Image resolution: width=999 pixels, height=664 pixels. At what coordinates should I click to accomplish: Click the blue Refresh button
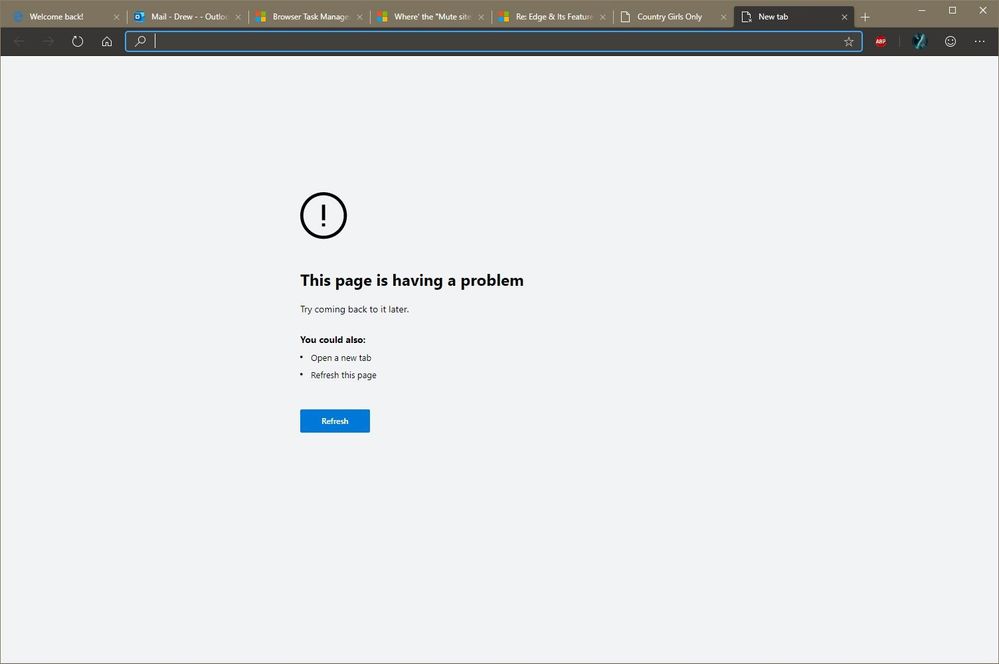click(x=335, y=421)
